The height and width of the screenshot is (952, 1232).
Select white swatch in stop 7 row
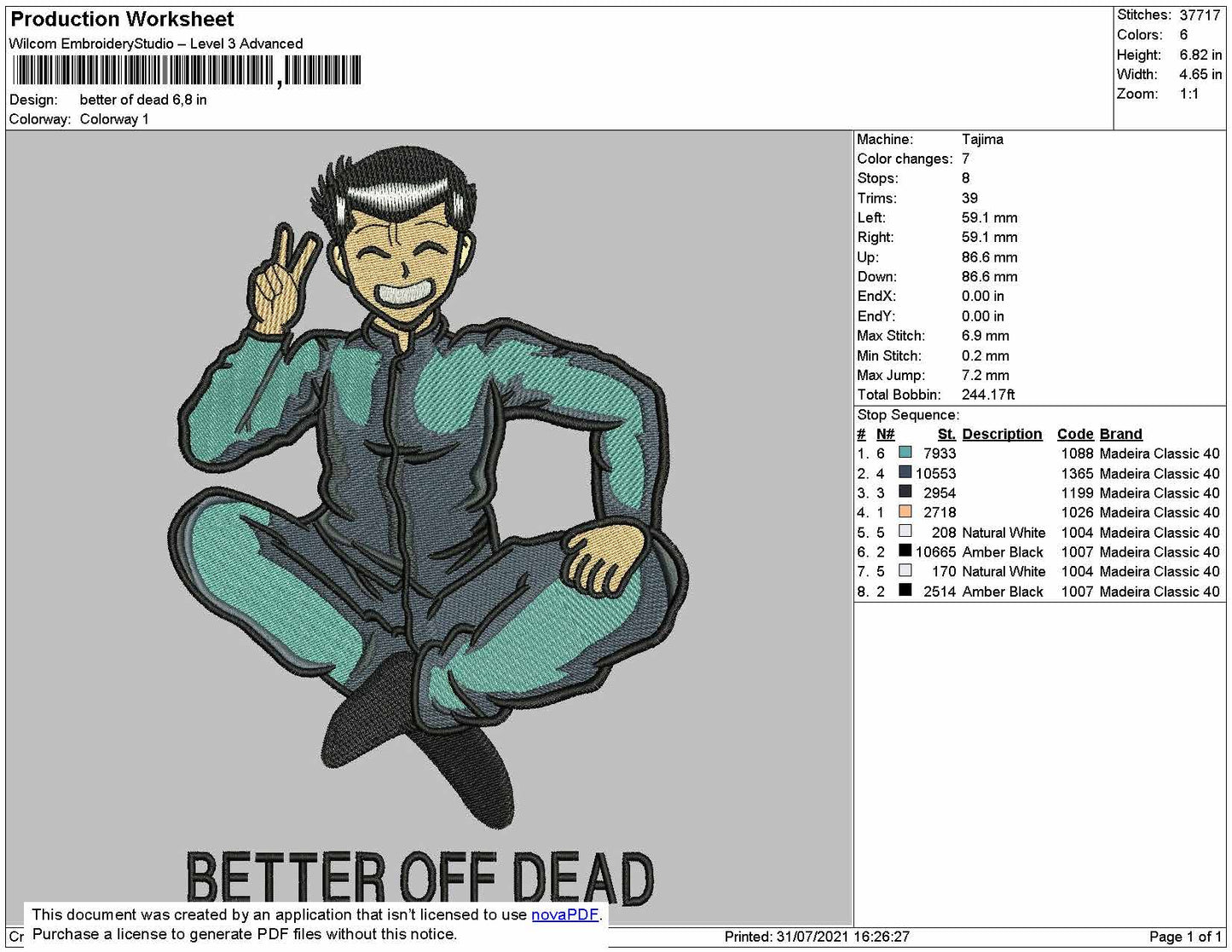[905, 570]
